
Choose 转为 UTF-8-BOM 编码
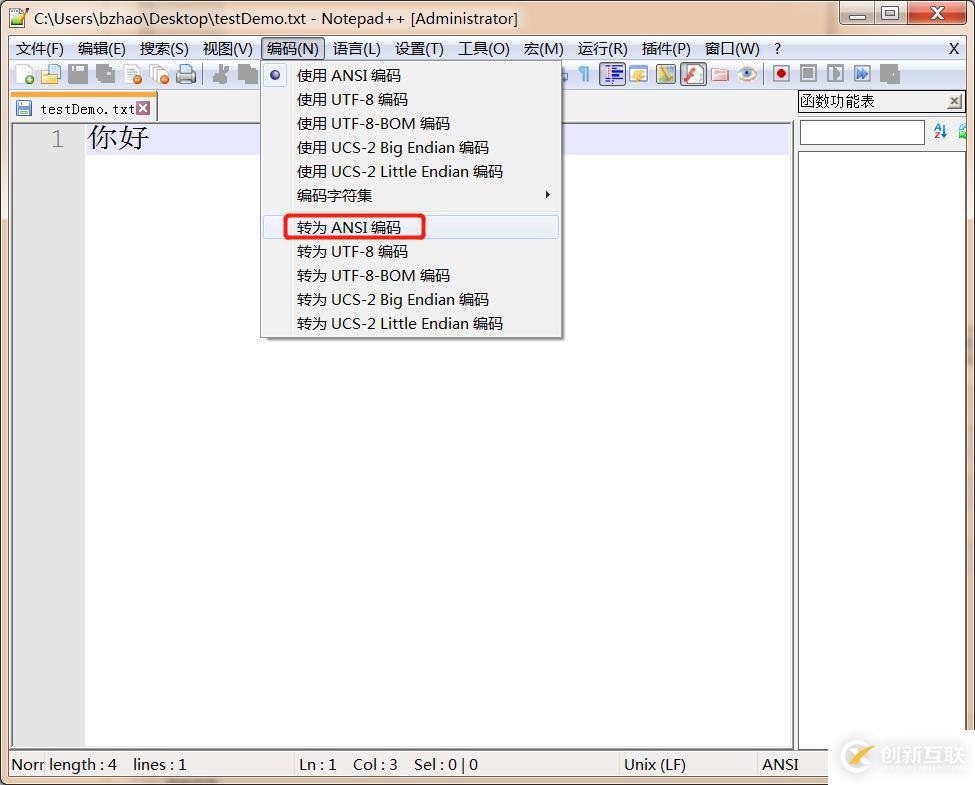[x=411, y=275]
